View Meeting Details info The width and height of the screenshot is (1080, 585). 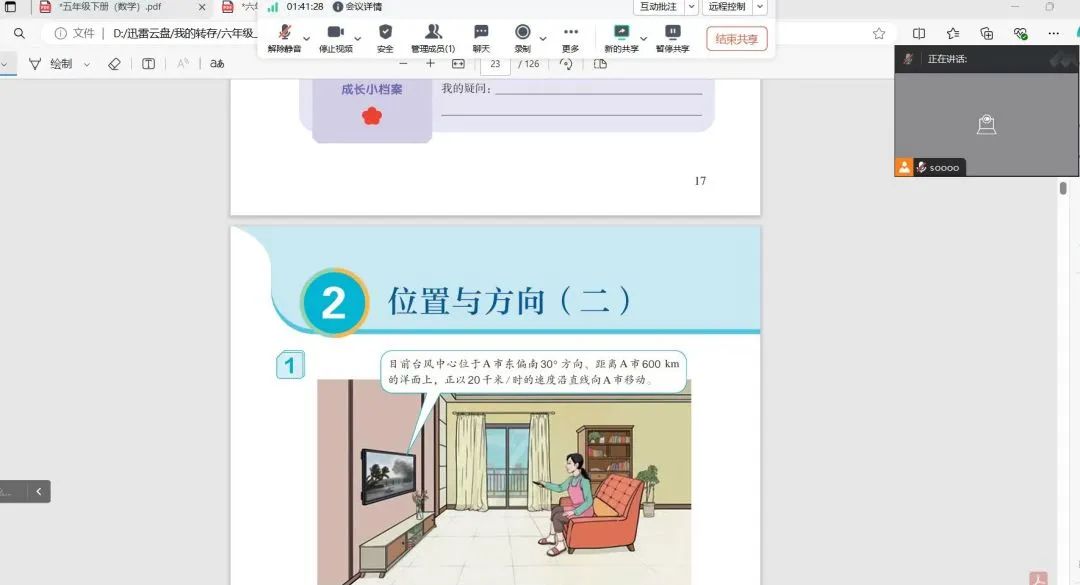coord(357,7)
